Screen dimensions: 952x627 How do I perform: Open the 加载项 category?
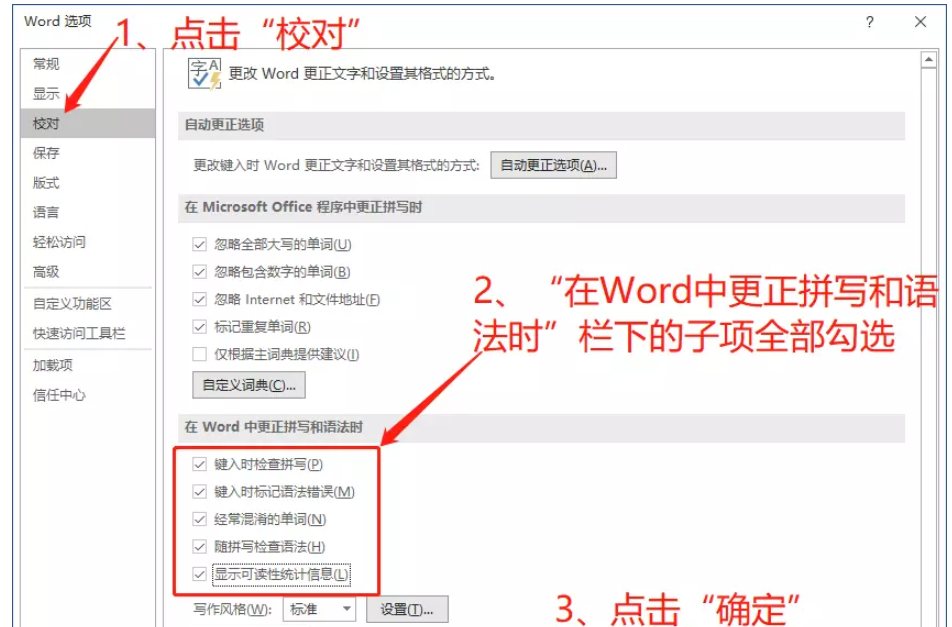[53, 365]
